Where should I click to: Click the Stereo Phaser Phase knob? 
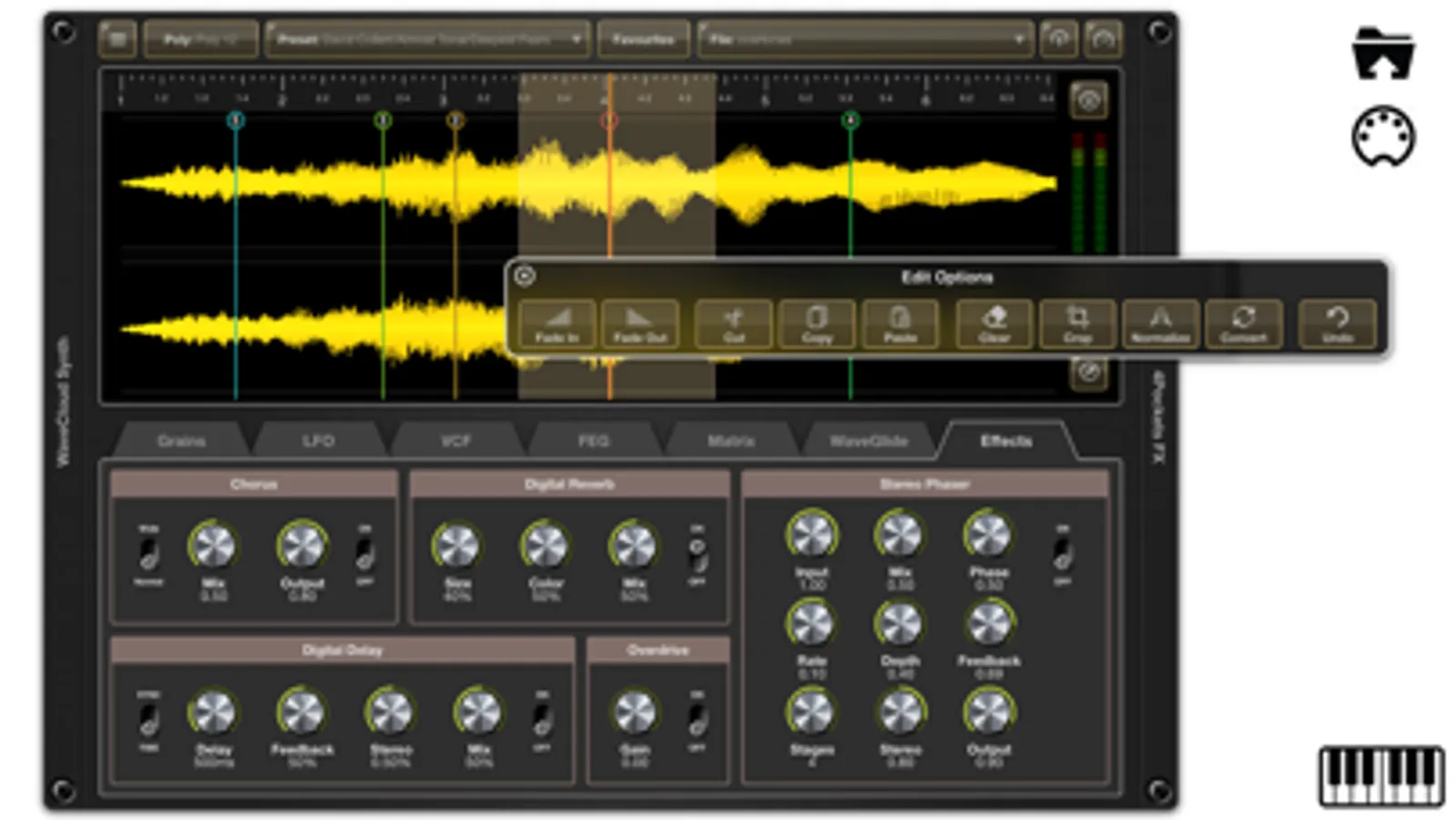pyautogui.click(x=989, y=534)
